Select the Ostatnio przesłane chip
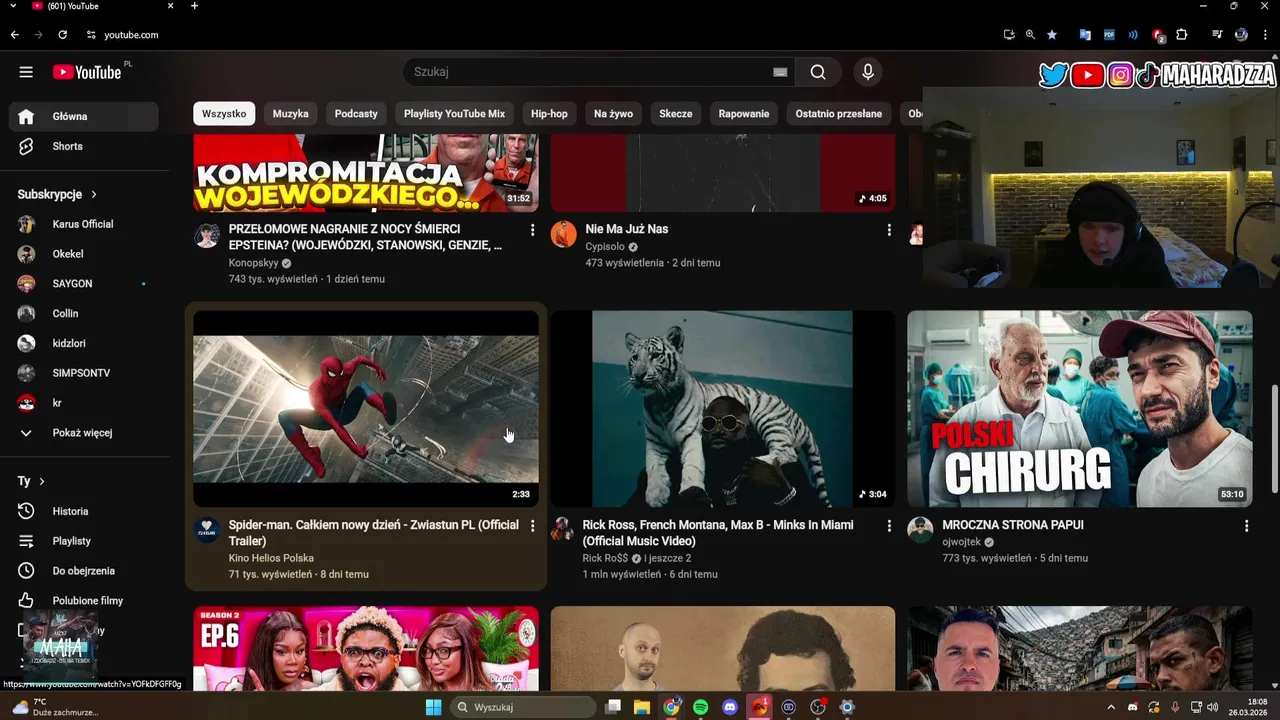Viewport: 1280px width, 720px height. tap(839, 114)
